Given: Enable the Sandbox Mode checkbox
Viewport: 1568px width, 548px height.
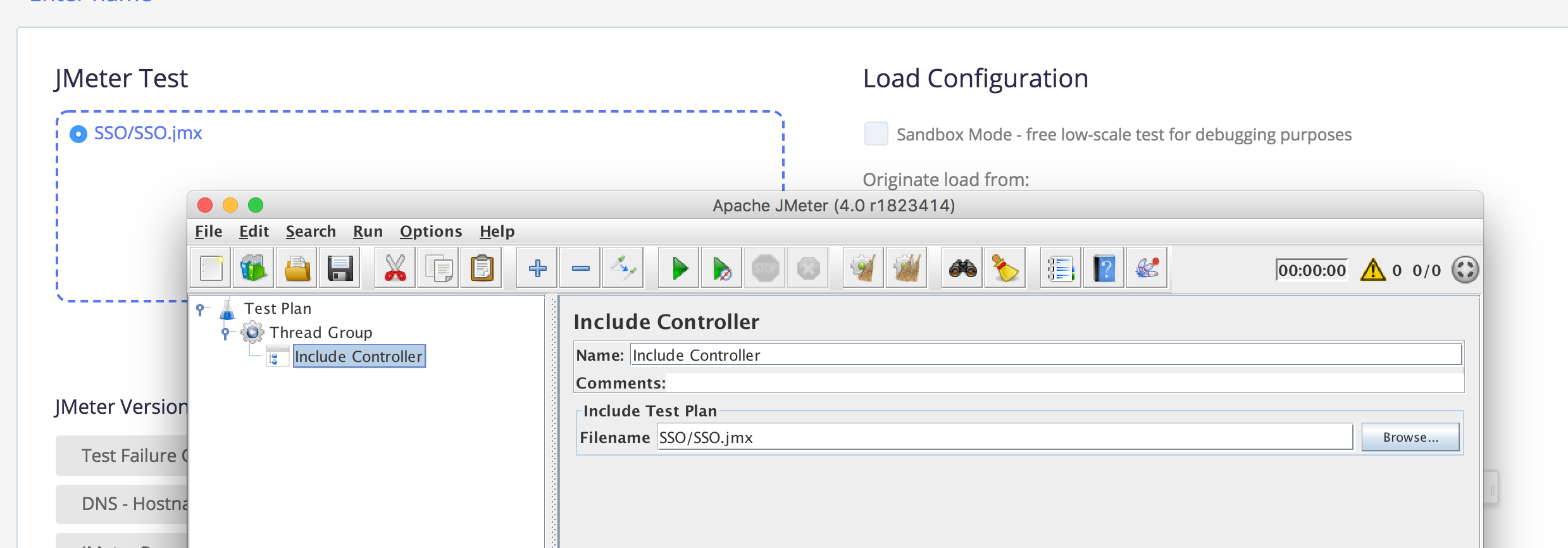Looking at the screenshot, I should point(876,134).
